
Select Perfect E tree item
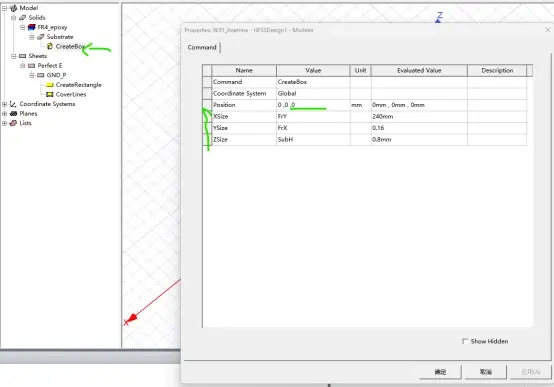(x=50, y=65)
